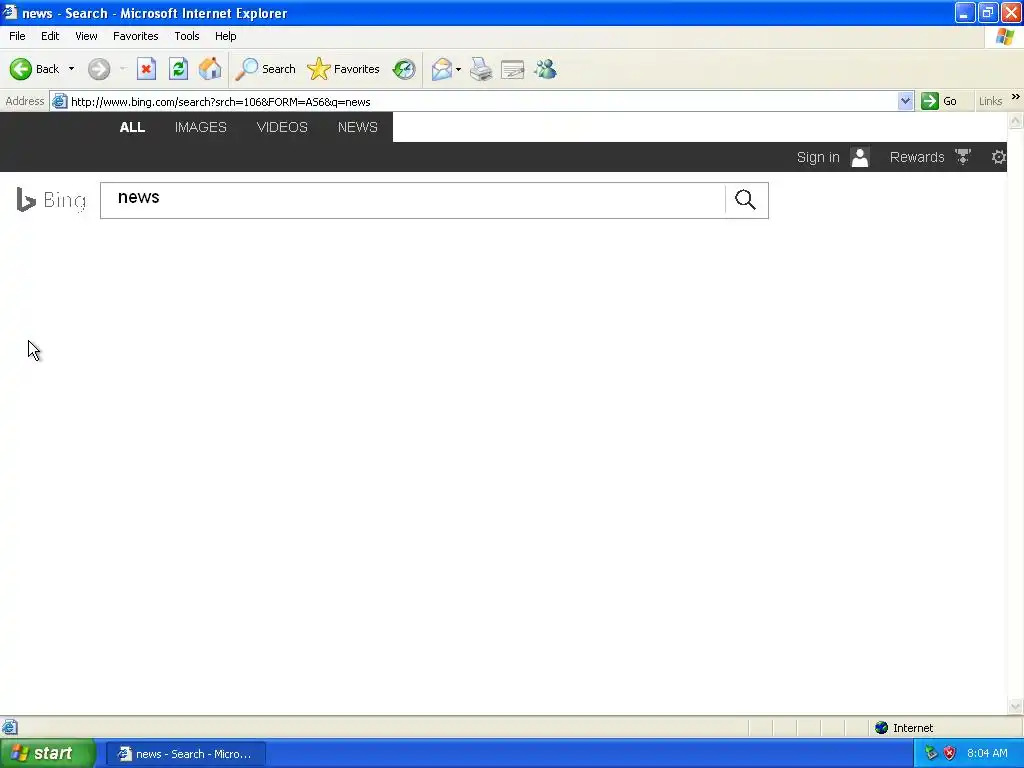Open the File menu
This screenshot has height=768, width=1024.
pos(17,36)
